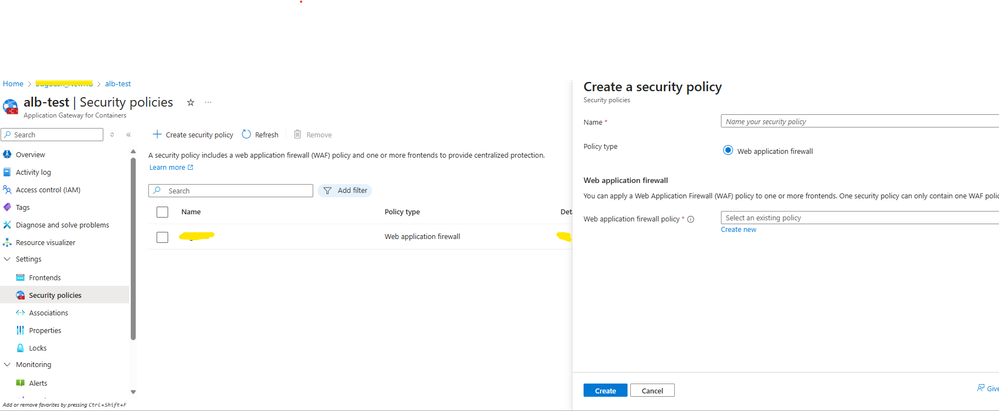This screenshot has width=999, height=411.
Task: Refresh the security policies list
Action: [261, 135]
